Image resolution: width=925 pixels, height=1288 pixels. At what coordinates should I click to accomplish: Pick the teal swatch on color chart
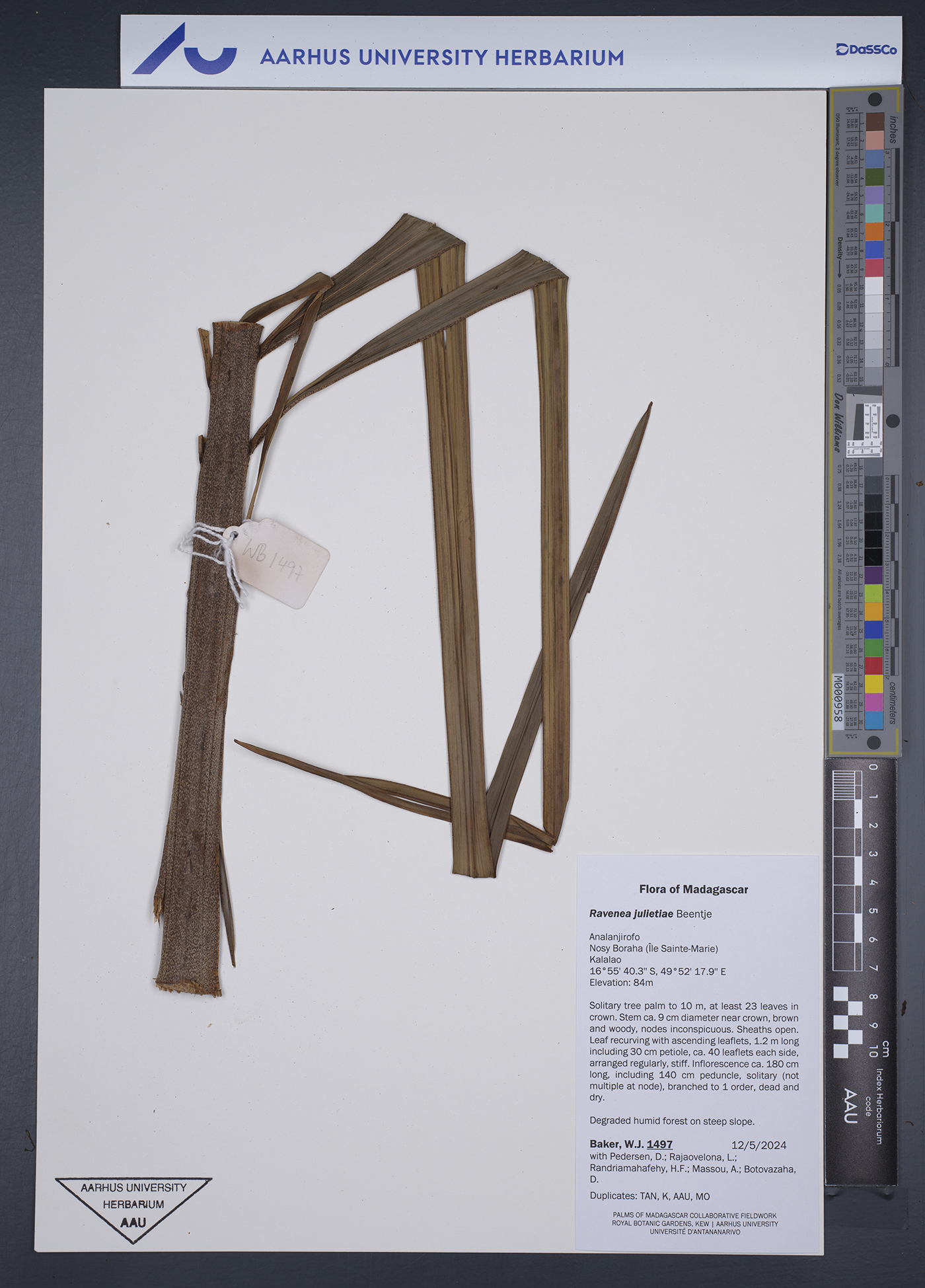(x=874, y=213)
